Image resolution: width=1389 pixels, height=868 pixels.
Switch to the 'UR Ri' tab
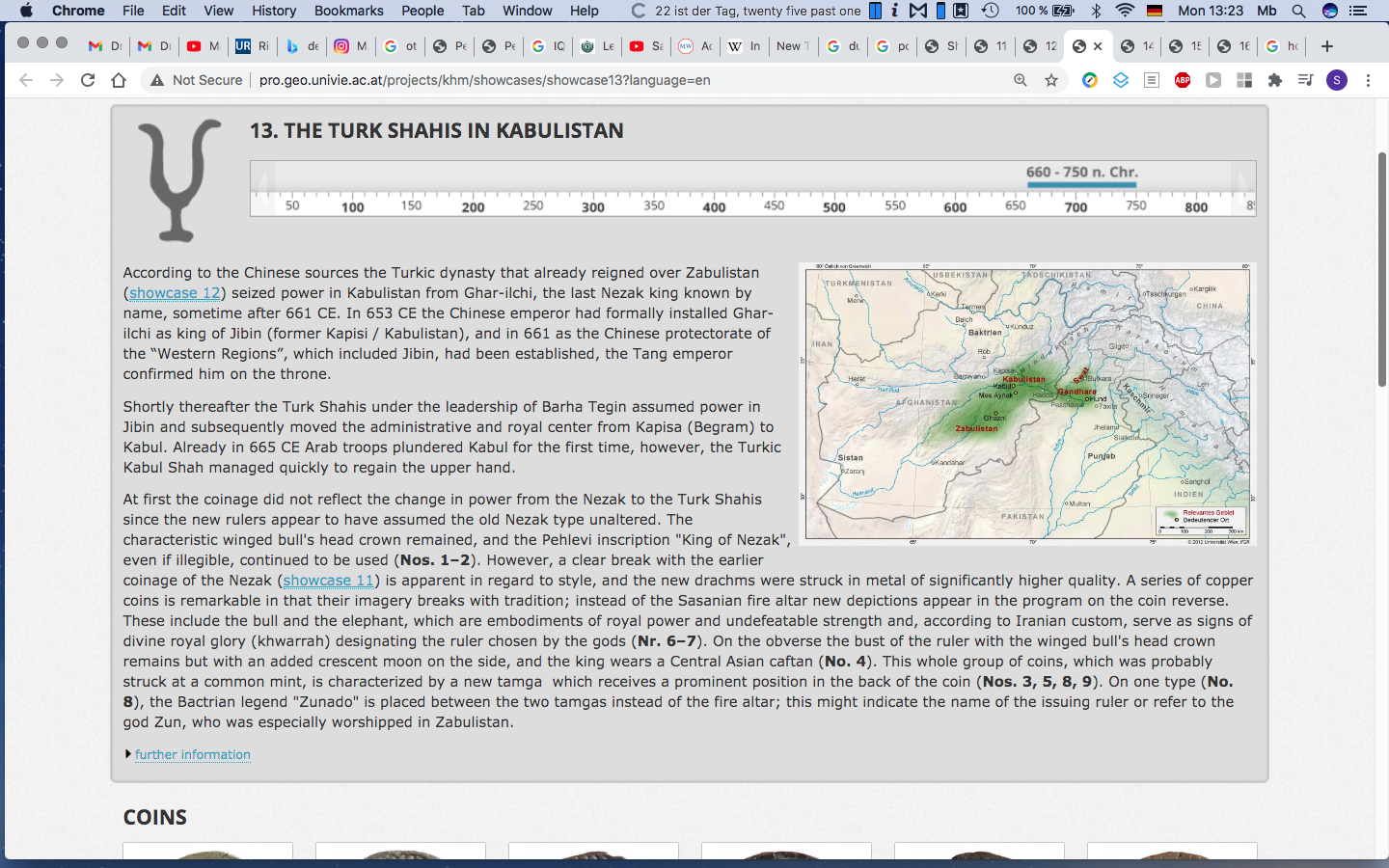point(252,45)
